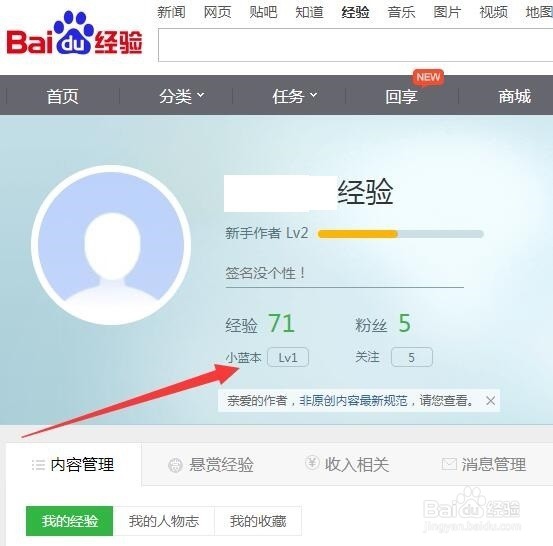
Task: Click the icon beside 悬赏经验
Action: (x=175, y=465)
